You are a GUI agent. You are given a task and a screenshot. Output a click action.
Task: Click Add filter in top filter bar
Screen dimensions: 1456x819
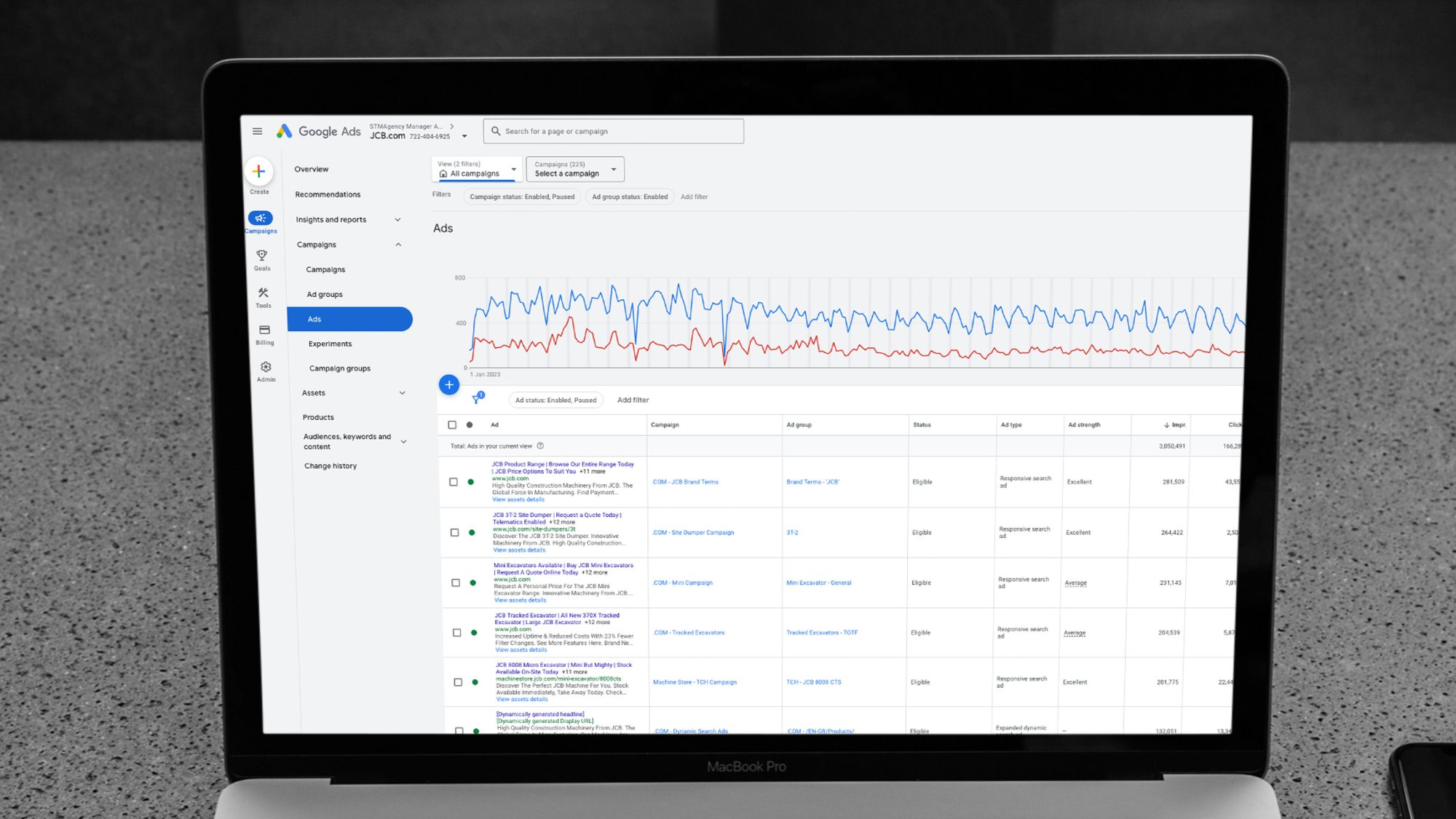(694, 197)
